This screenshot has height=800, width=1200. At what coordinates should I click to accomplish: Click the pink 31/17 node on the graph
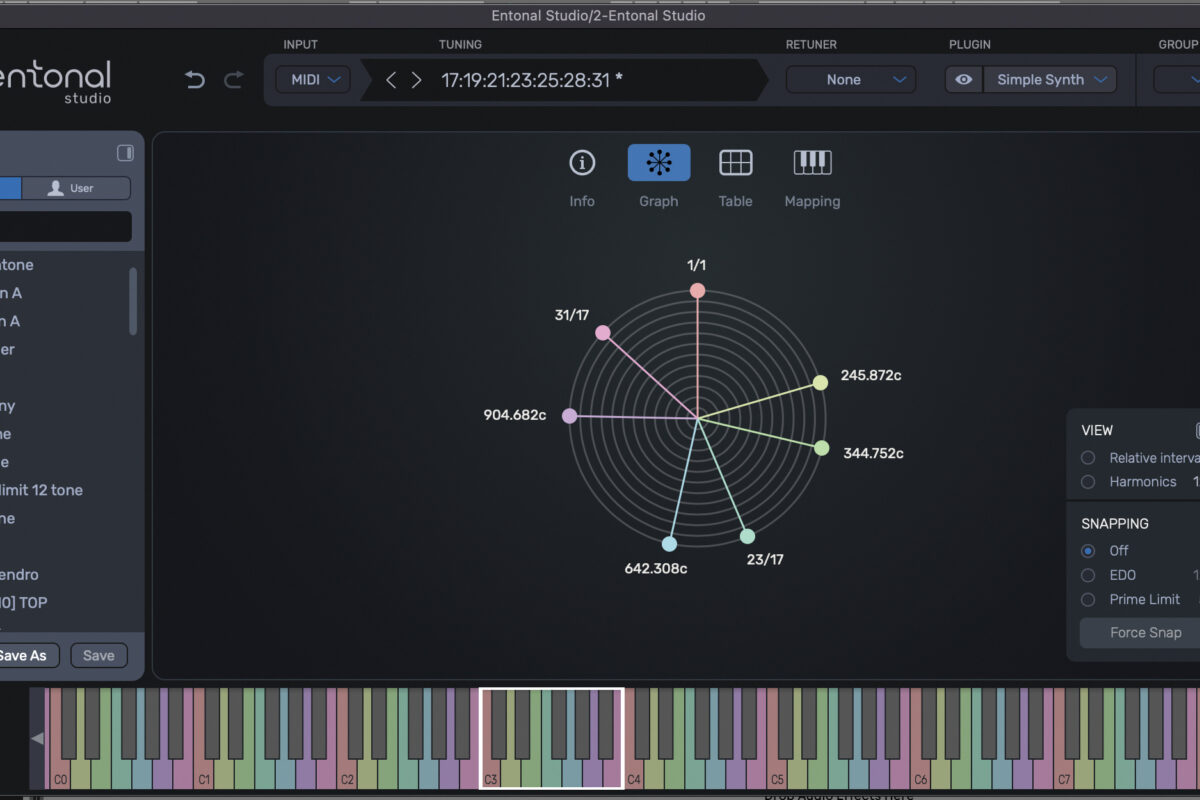pyautogui.click(x=603, y=331)
